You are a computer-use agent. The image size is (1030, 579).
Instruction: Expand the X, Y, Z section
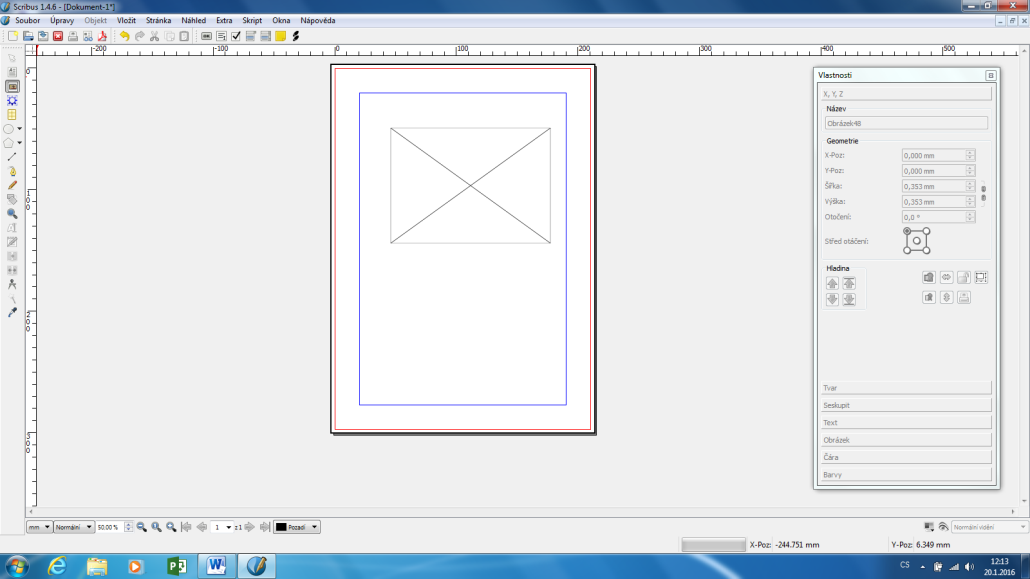click(906, 94)
